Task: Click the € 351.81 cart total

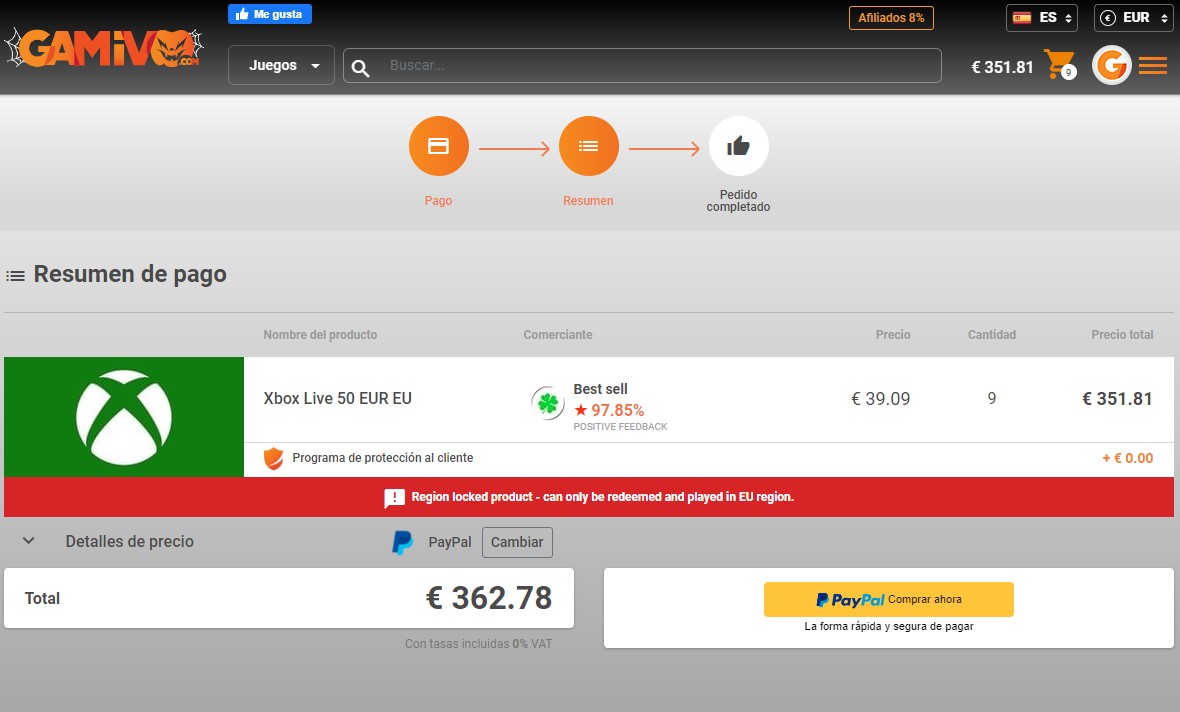Action: click(x=1002, y=67)
